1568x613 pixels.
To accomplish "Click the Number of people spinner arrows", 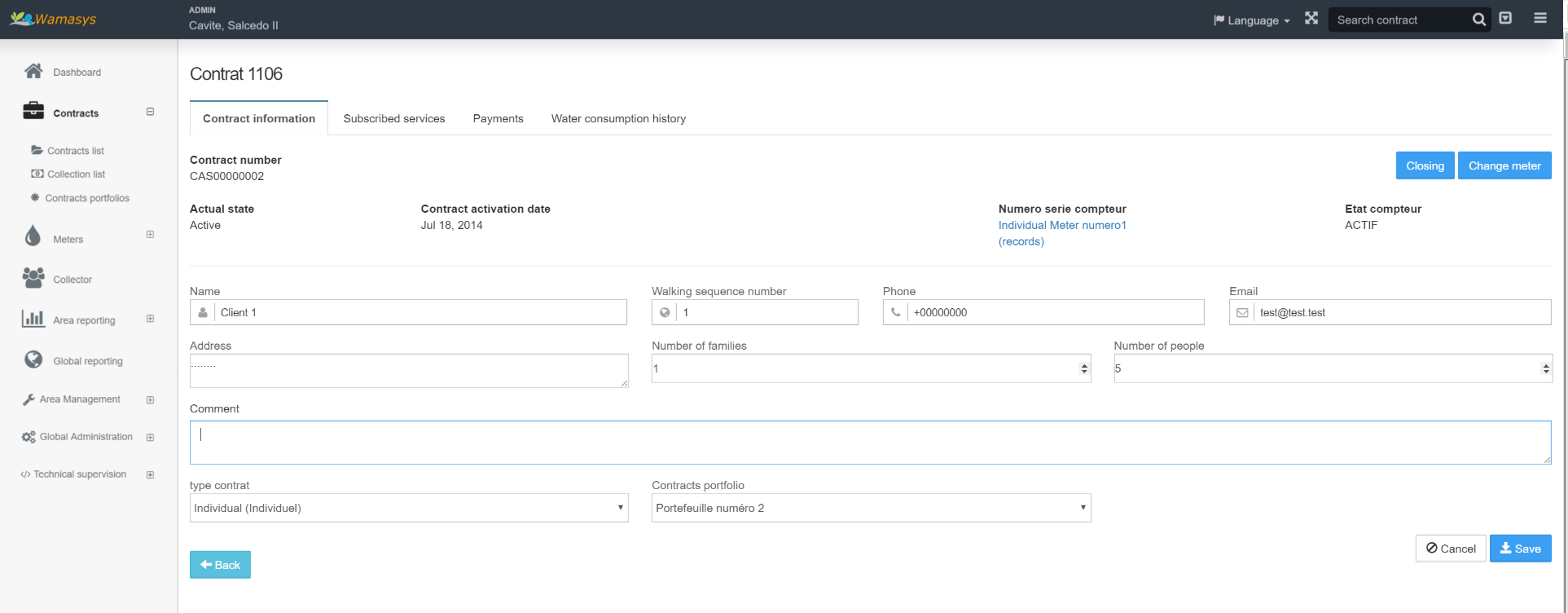I will [1546, 368].
